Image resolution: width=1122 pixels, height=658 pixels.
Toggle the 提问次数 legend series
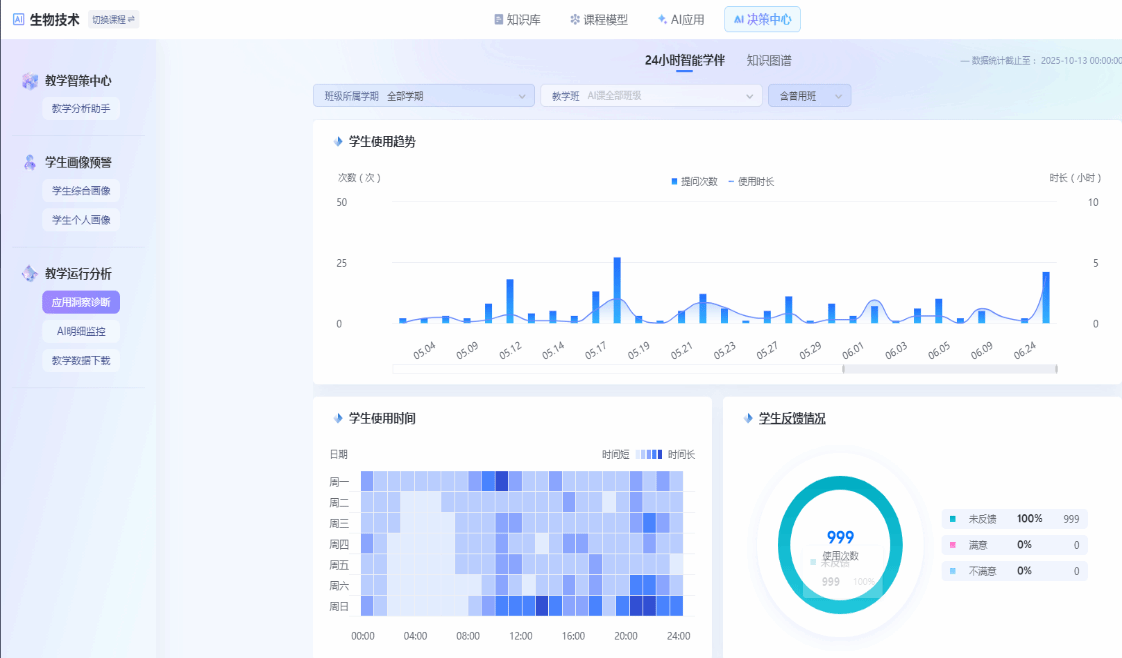pos(695,181)
